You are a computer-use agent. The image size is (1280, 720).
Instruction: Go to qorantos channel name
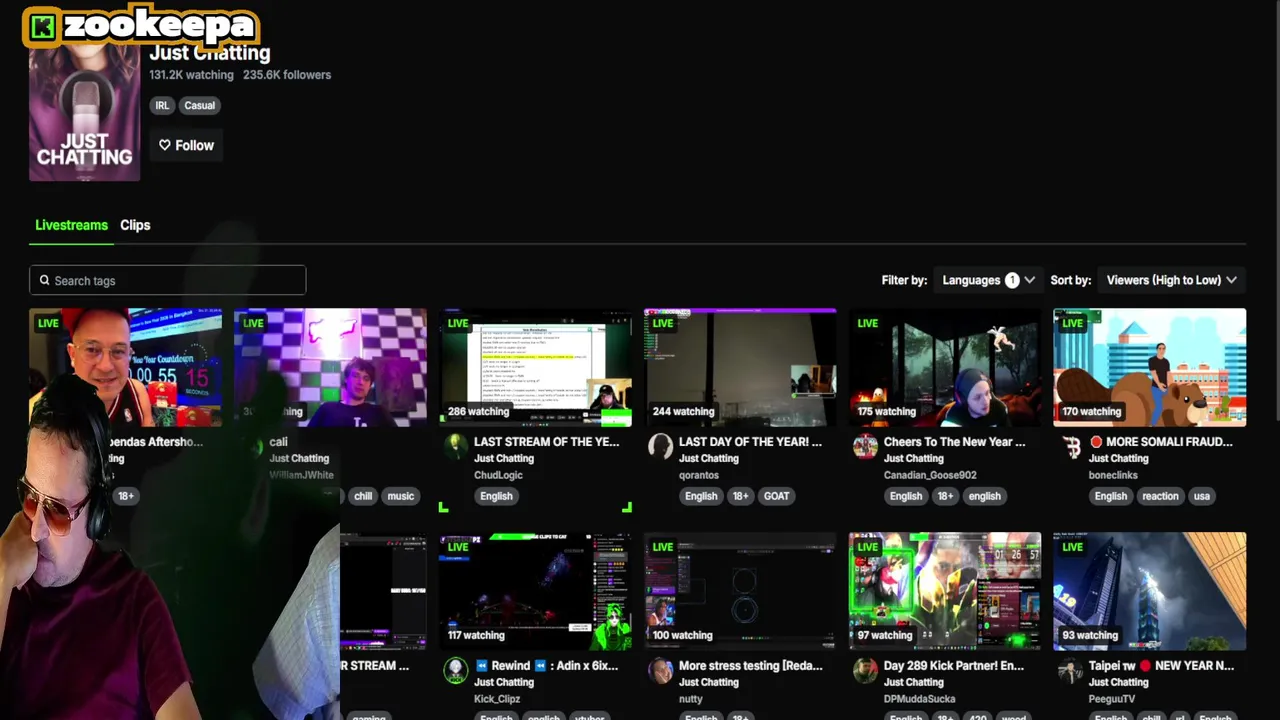699,475
